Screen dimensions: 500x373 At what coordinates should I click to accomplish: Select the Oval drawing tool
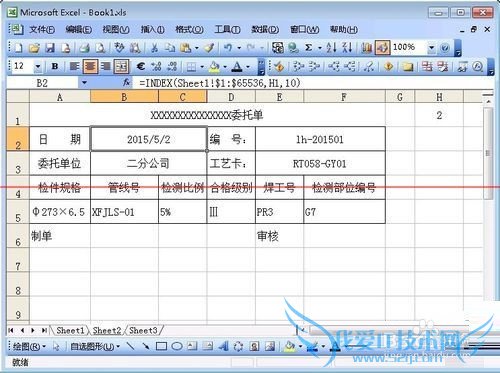coord(177,346)
